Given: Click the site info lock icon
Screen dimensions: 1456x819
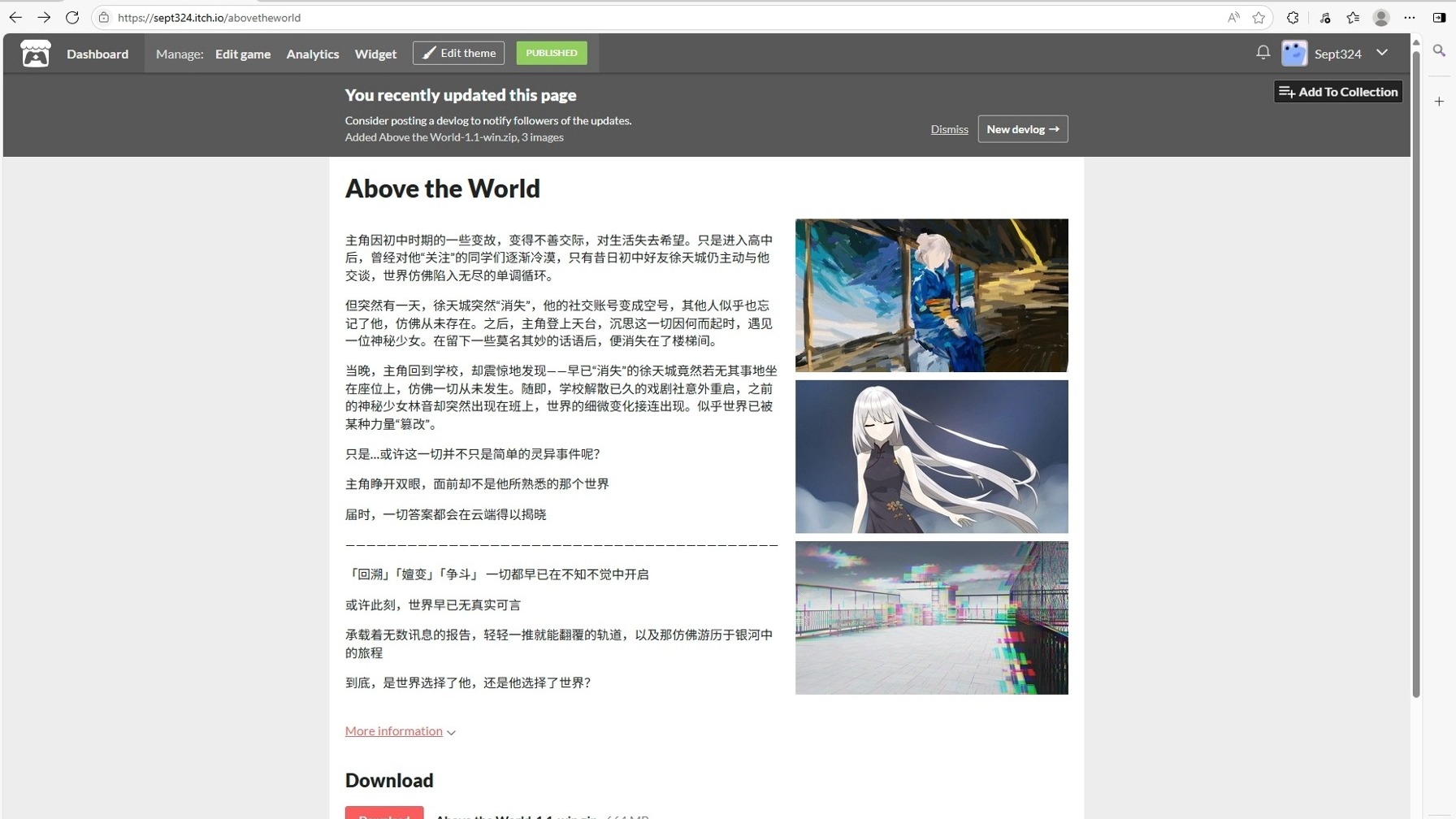Looking at the screenshot, I should pos(104,17).
